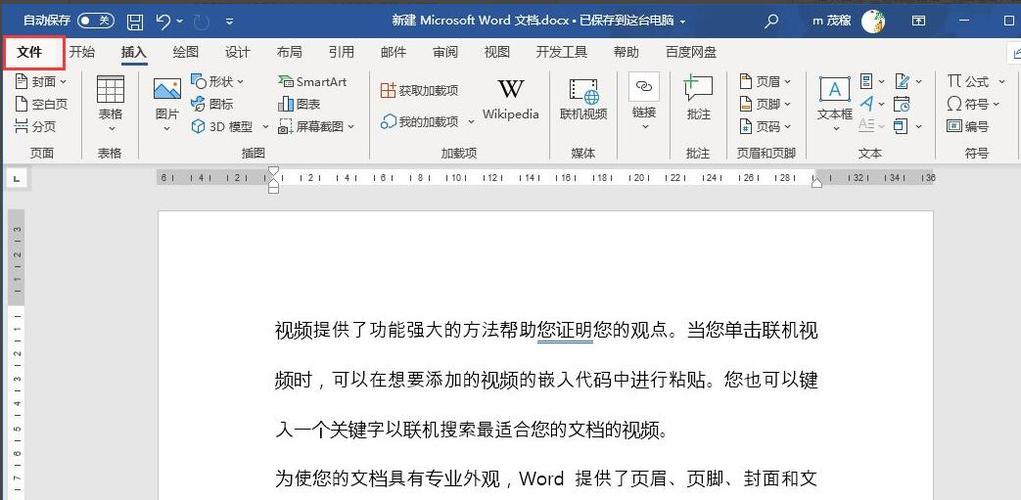Click the Undo arrow icon
Viewport: 1021px width, 500px height.
163,21
